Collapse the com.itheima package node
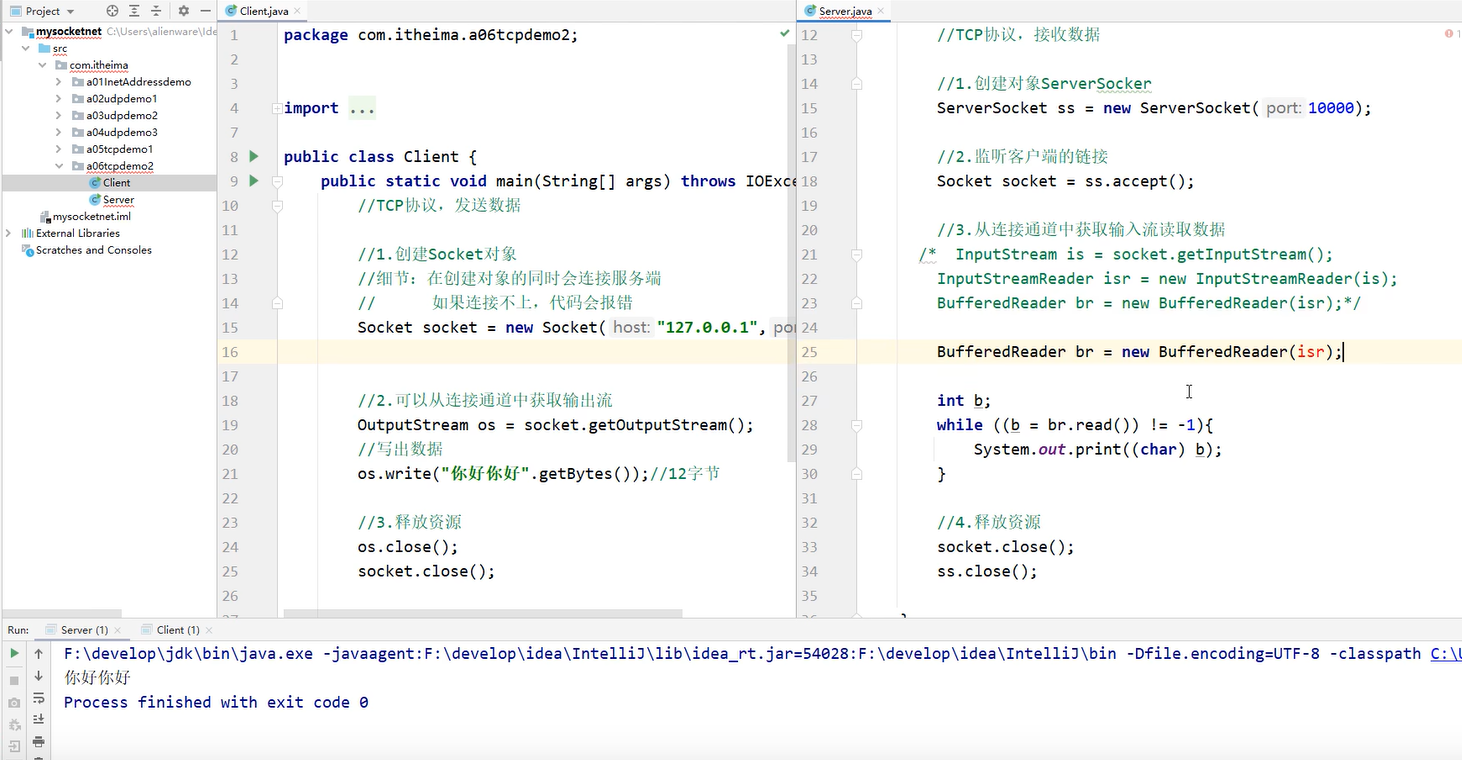 pyautogui.click(x=43, y=64)
